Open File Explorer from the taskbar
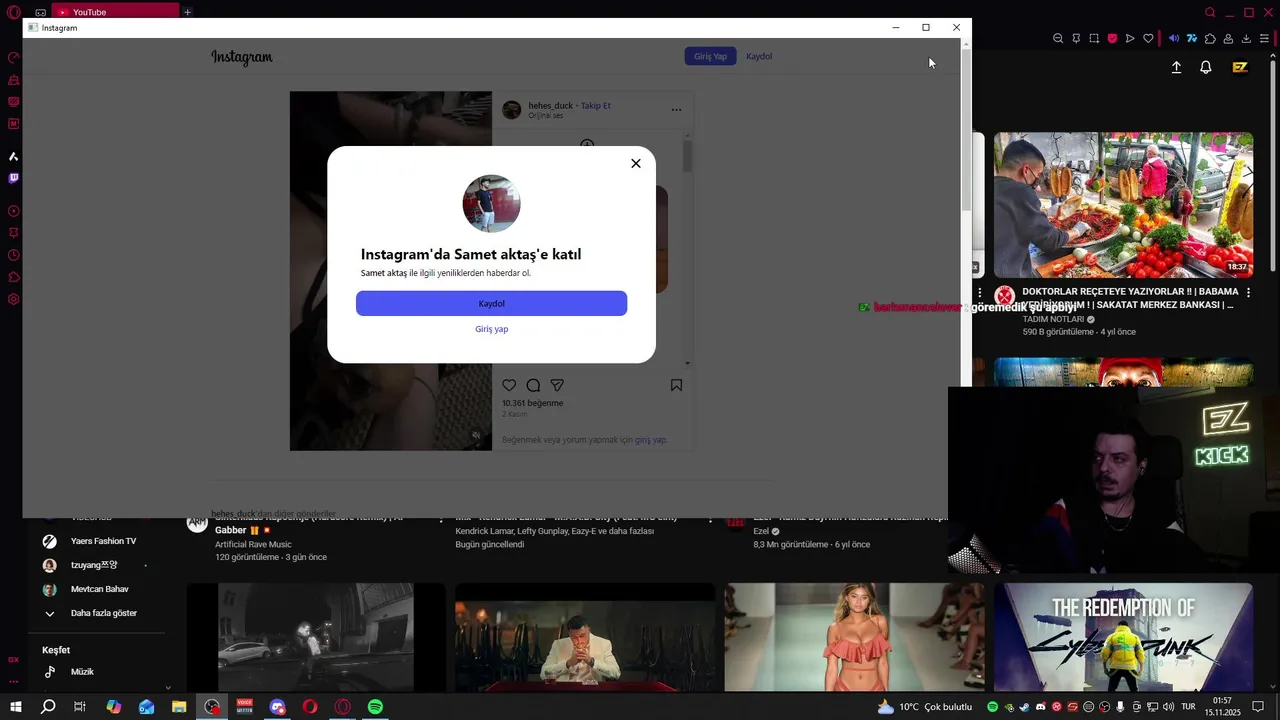This screenshot has height=720, width=1280. [x=179, y=707]
